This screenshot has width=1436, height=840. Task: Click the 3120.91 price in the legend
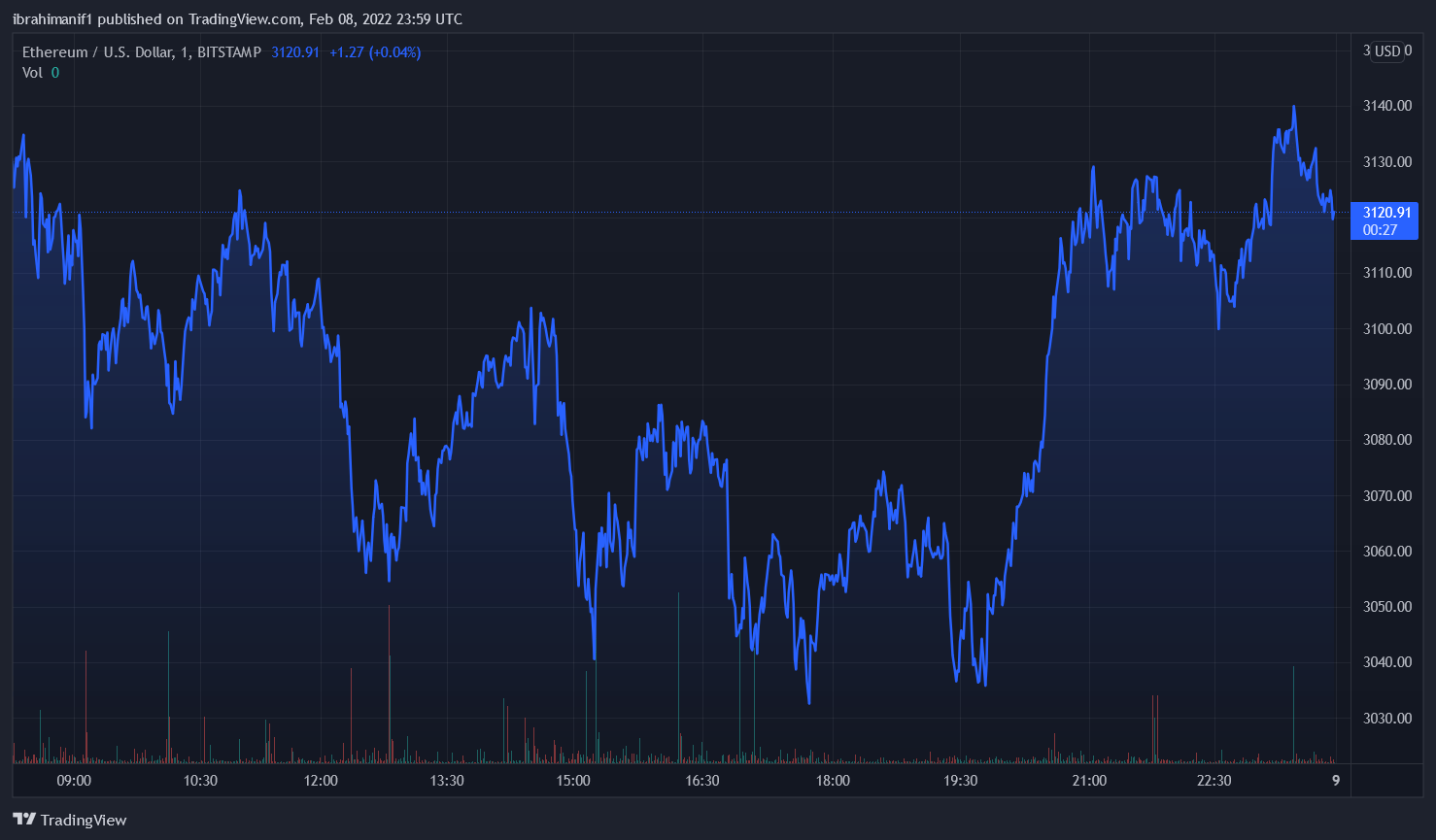tap(295, 52)
